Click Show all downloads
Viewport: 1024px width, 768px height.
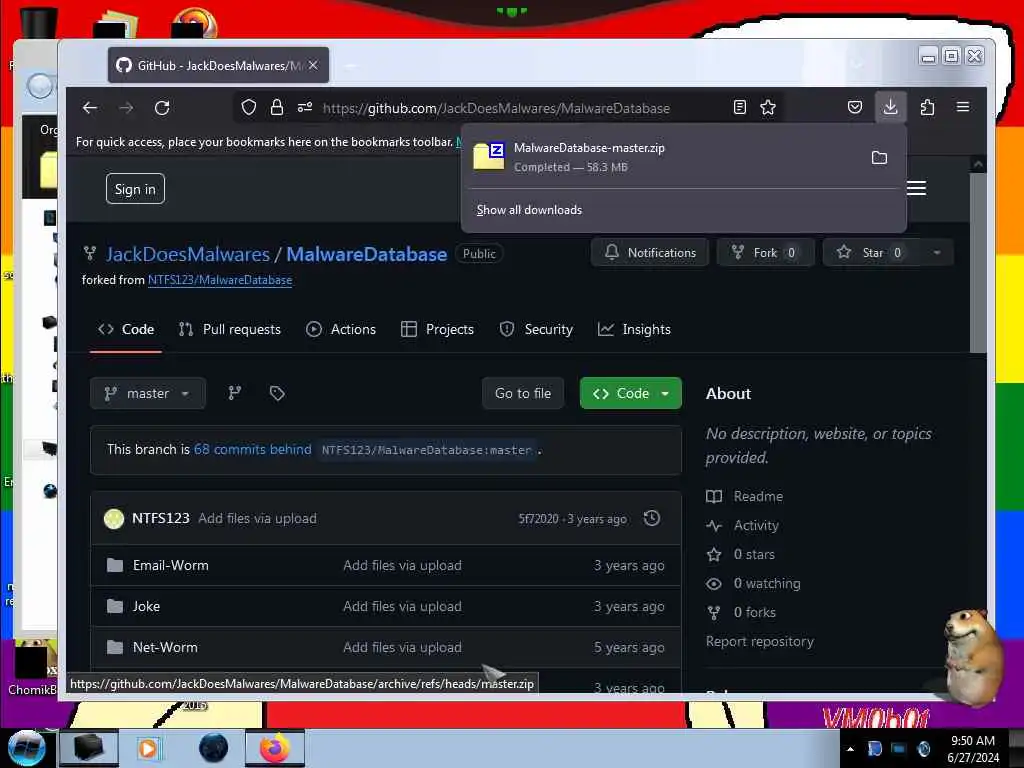(529, 210)
